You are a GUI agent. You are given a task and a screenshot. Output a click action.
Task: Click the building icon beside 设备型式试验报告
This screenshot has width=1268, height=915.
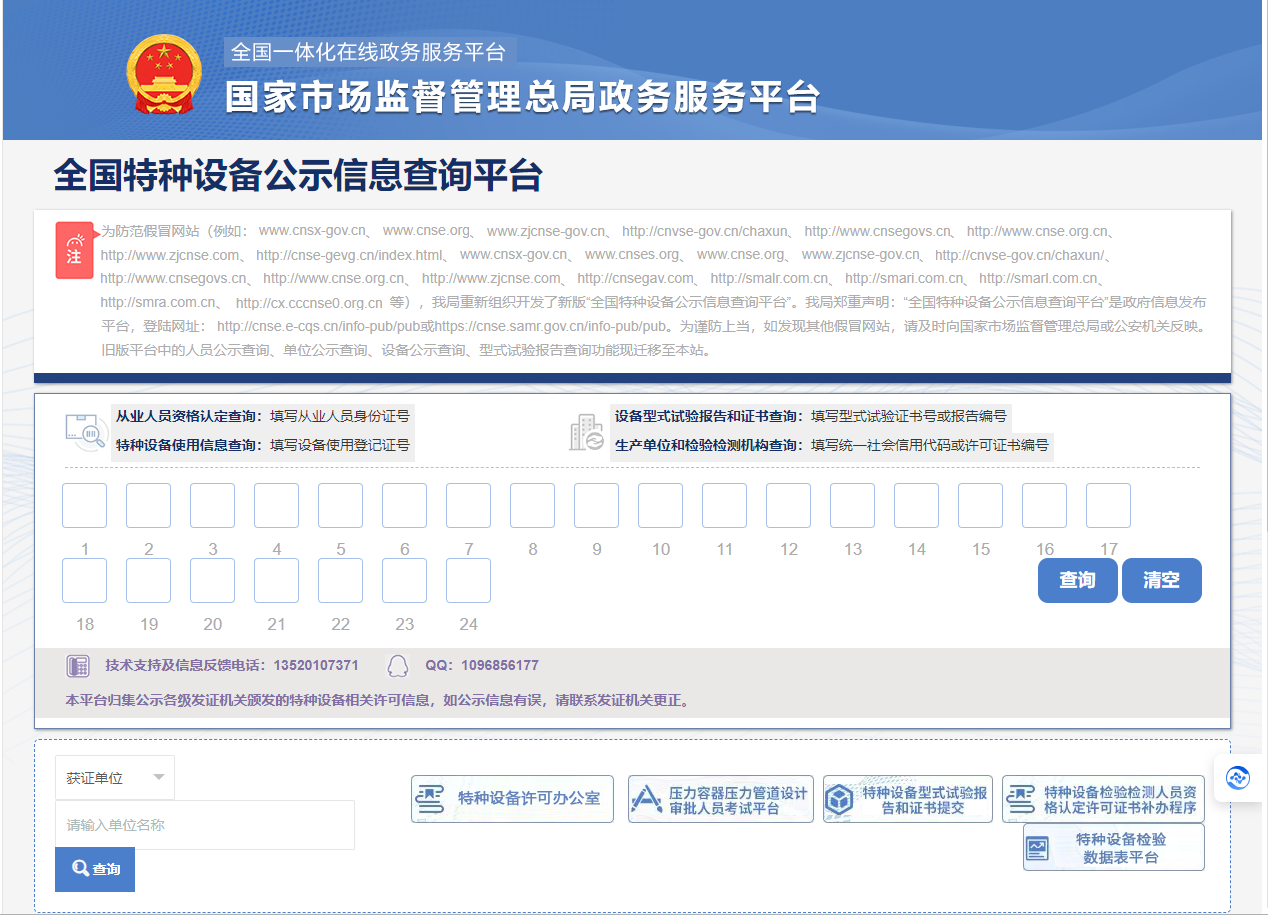tap(586, 431)
